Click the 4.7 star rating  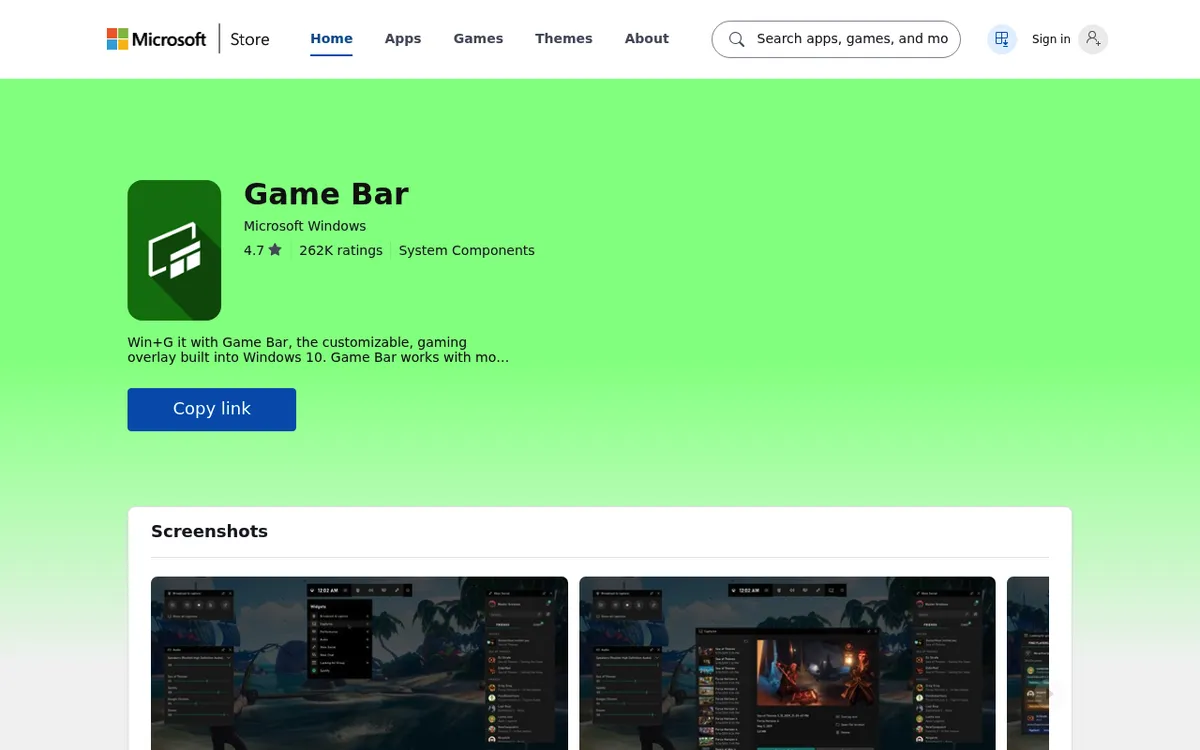coord(263,250)
